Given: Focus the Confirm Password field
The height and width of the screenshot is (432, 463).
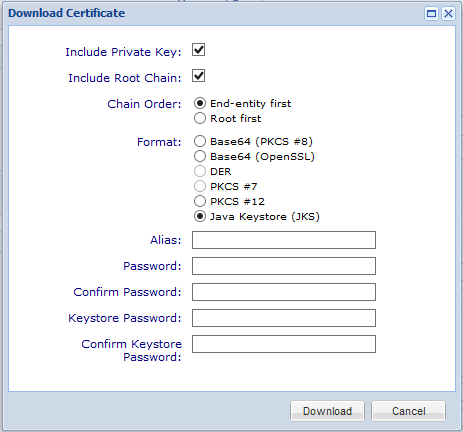Looking at the screenshot, I should (x=284, y=292).
